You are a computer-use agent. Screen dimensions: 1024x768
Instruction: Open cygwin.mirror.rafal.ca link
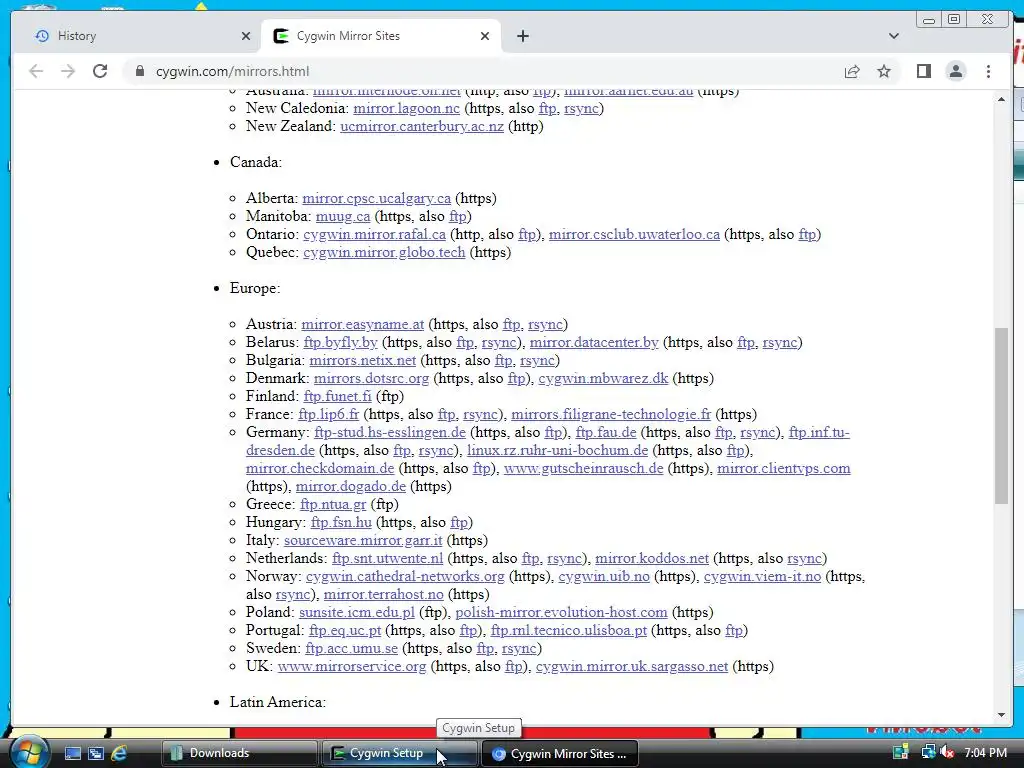[374, 234]
